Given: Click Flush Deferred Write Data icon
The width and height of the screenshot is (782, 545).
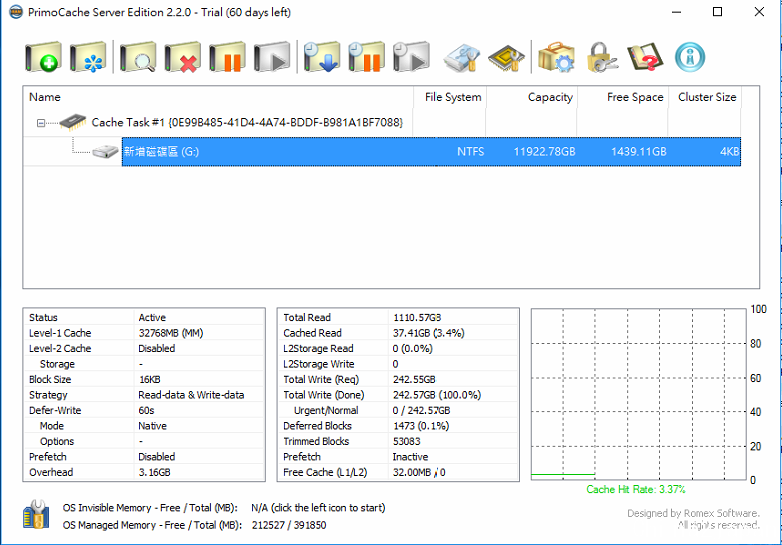Looking at the screenshot, I should pos(322,57).
